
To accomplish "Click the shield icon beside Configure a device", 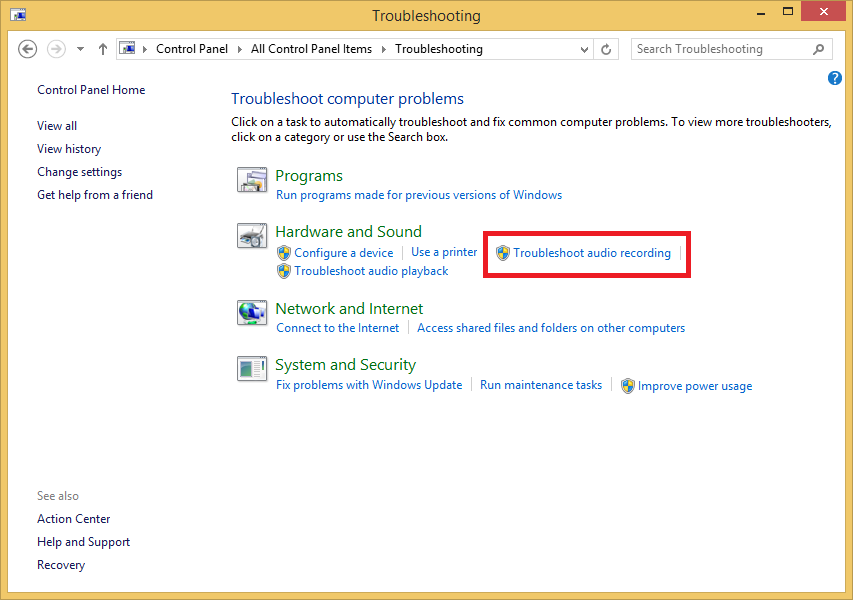I will 283,252.
